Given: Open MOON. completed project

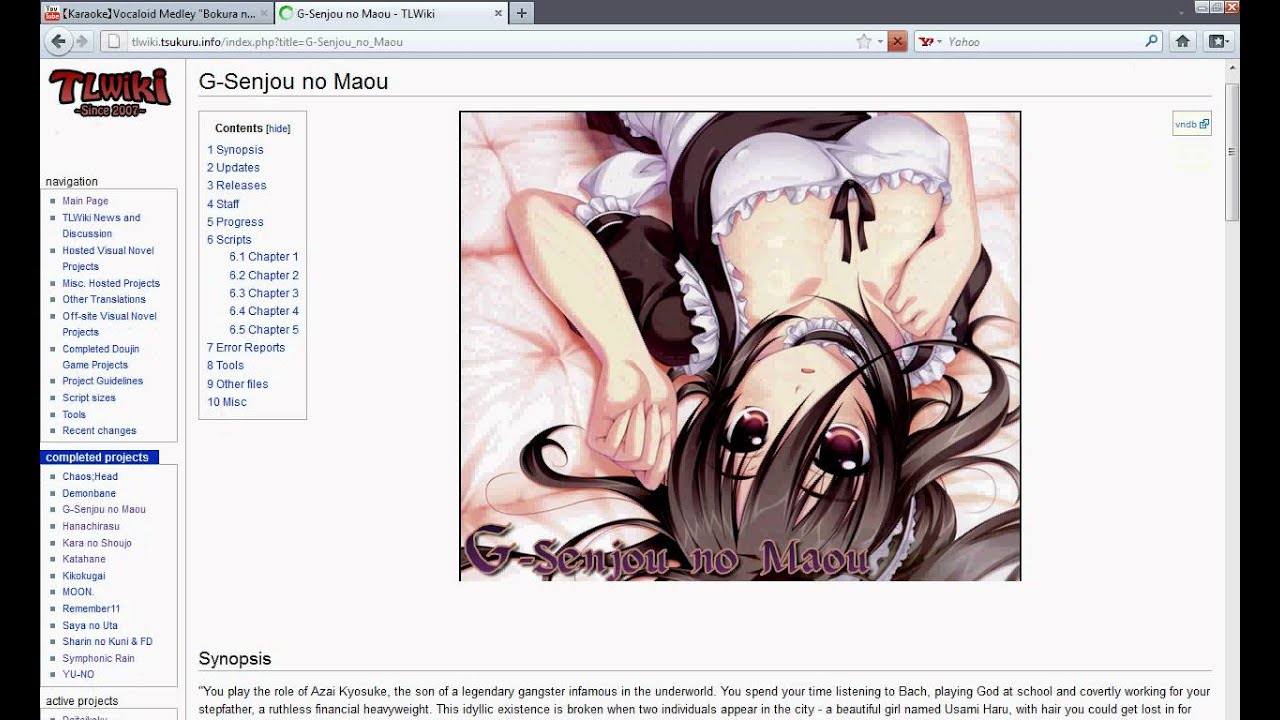Looking at the screenshot, I should (x=78, y=592).
